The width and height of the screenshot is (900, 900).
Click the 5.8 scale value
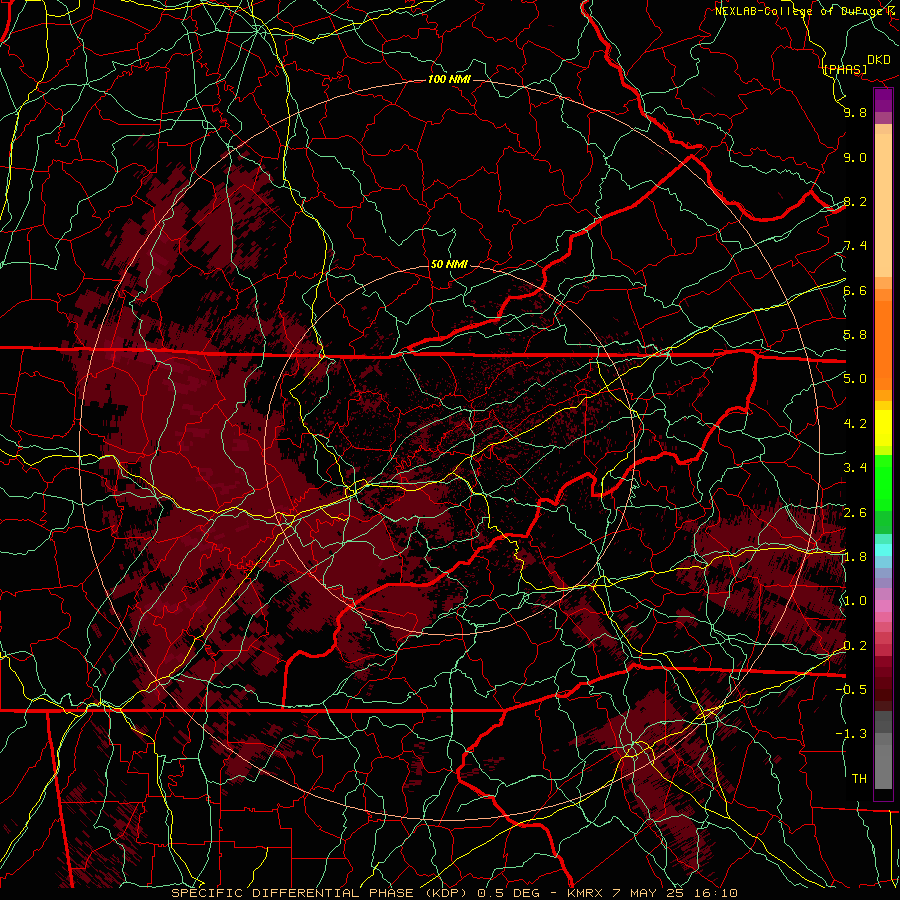tap(855, 335)
